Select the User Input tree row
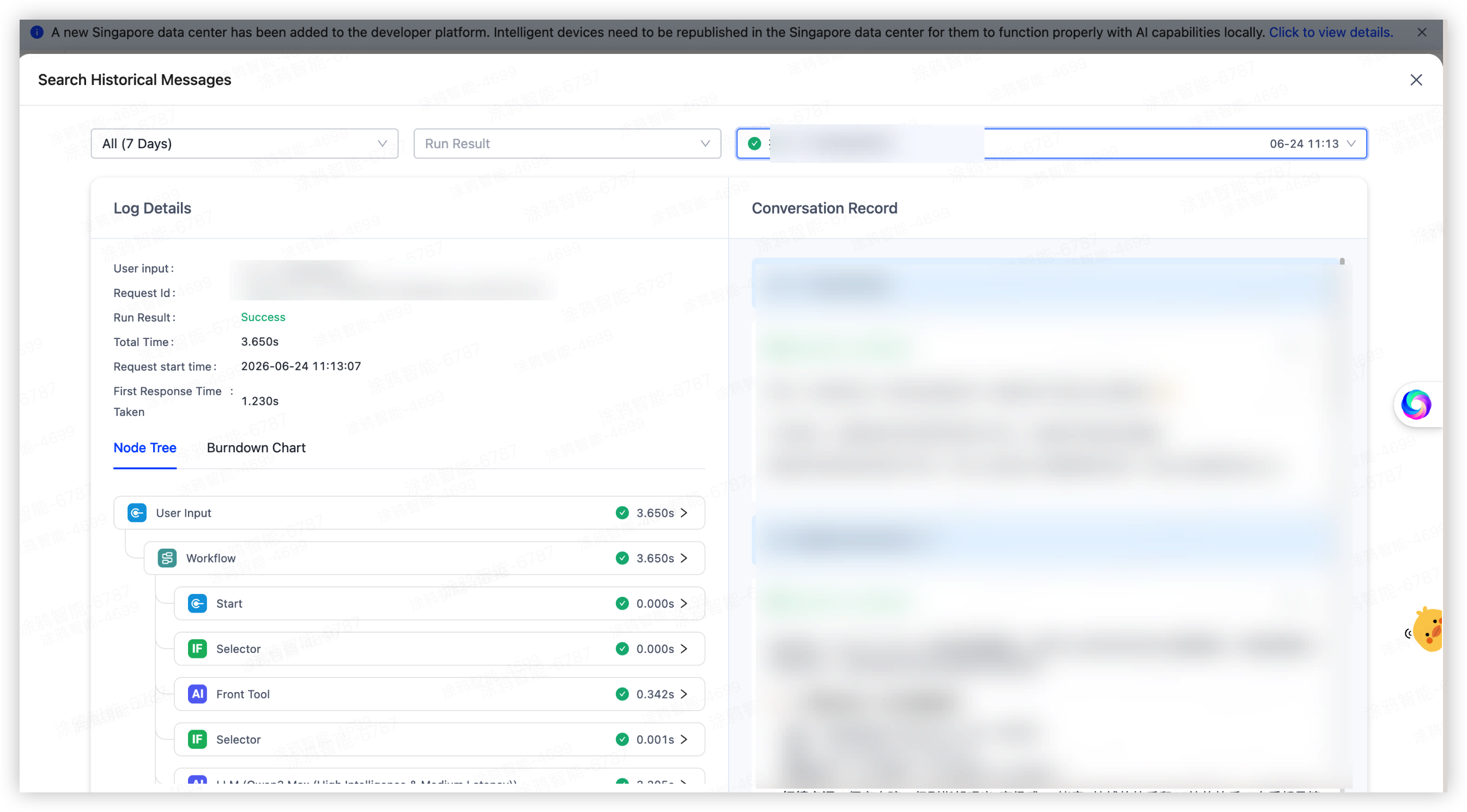 point(409,512)
